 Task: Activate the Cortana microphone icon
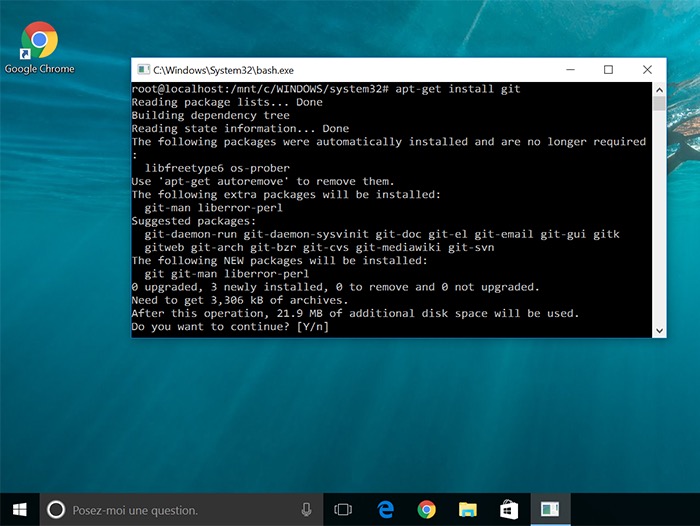point(306,510)
